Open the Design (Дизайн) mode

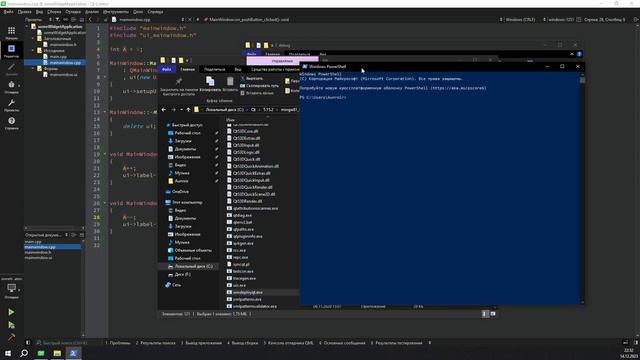pyautogui.click(x=11, y=69)
